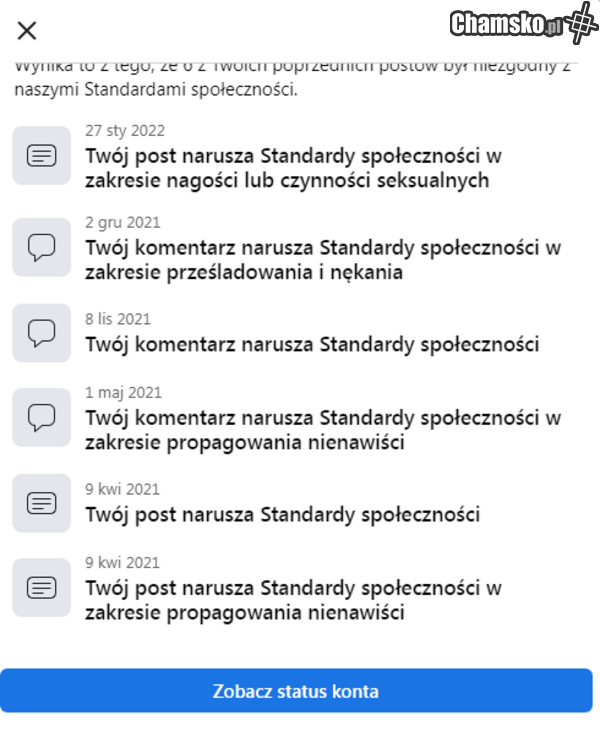Viewport: 600px width, 737px height.
Task: Click the comment icon beside the 2 gru 2021 entry
Action: pos(41,247)
